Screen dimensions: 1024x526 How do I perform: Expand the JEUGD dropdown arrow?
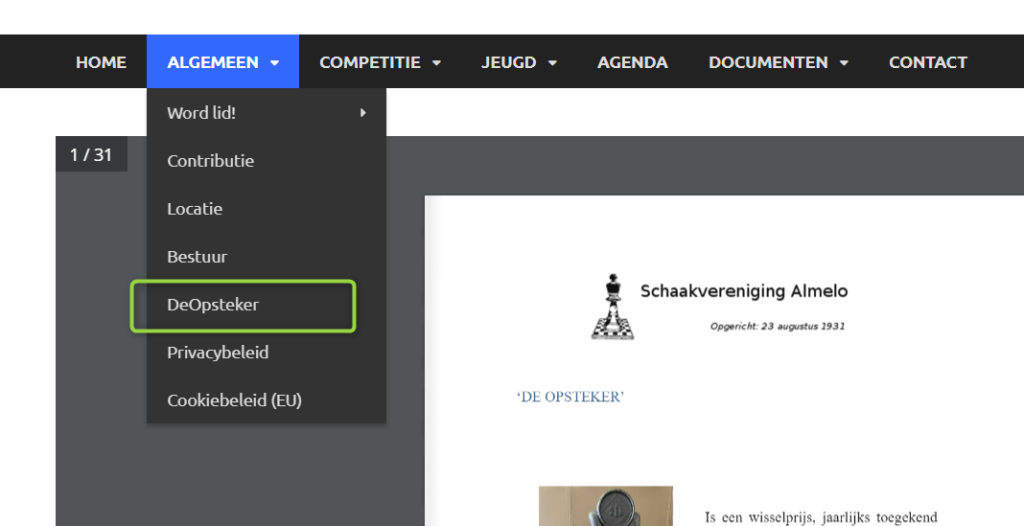click(552, 63)
